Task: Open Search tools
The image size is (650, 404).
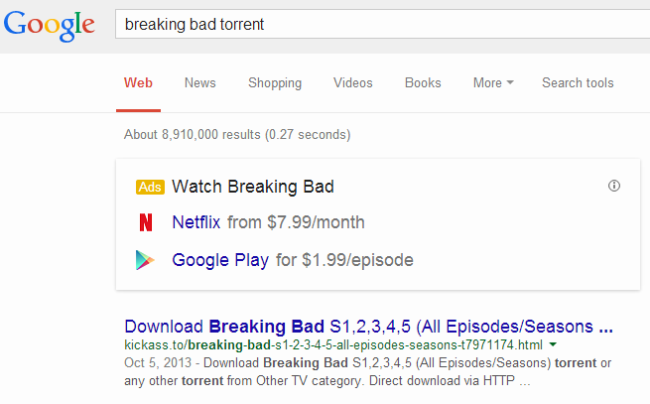Action: 578,83
